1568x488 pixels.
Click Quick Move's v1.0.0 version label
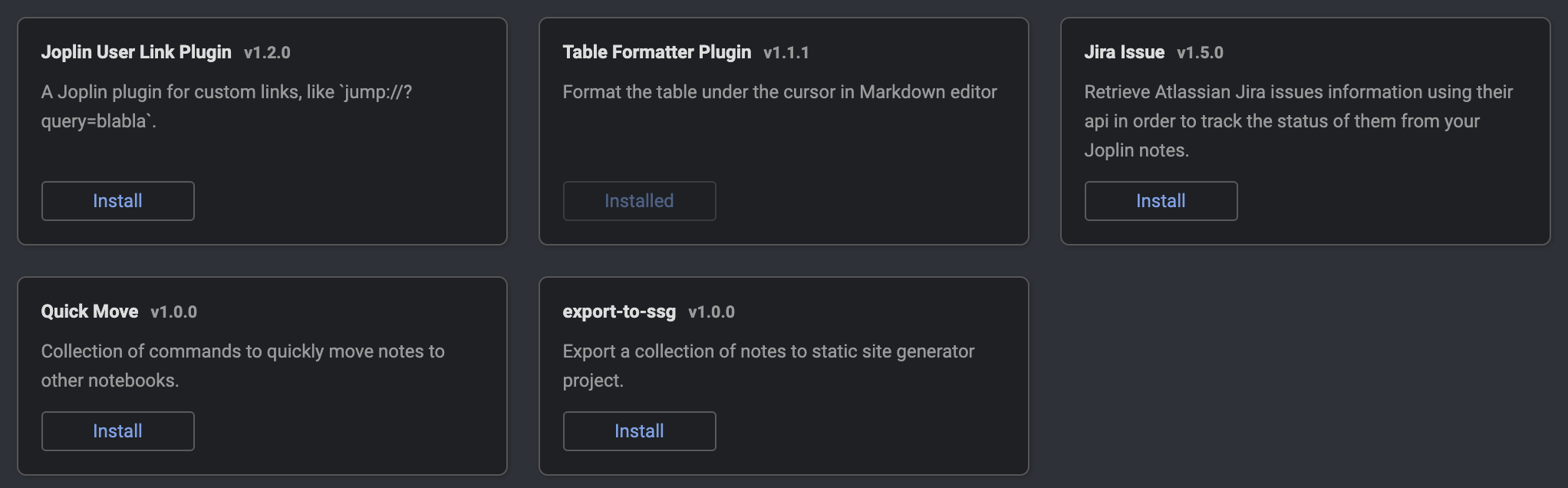[x=174, y=312]
